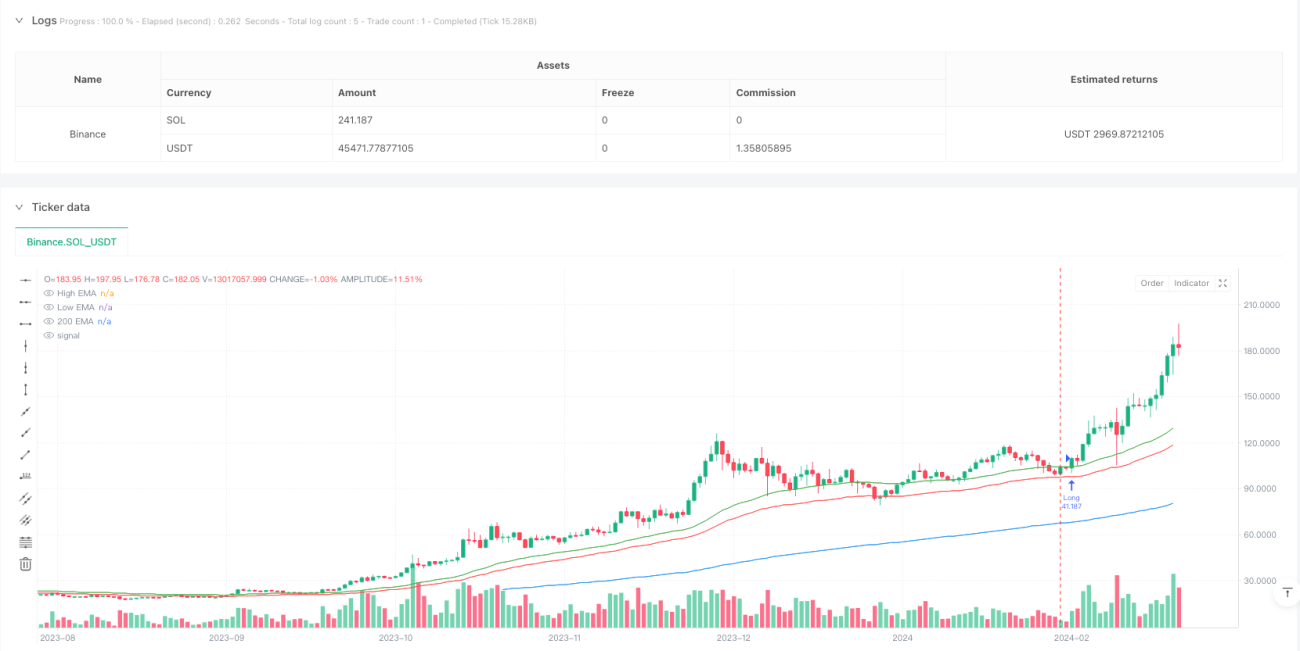Collapse the Ticker data section
This screenshot has width=1300, height=651.
(18, 207)
